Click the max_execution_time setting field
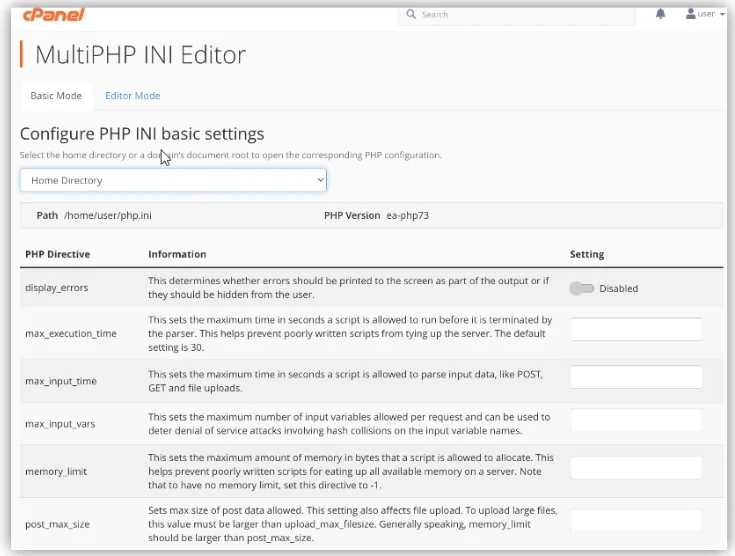 click(x=636, y=329)
